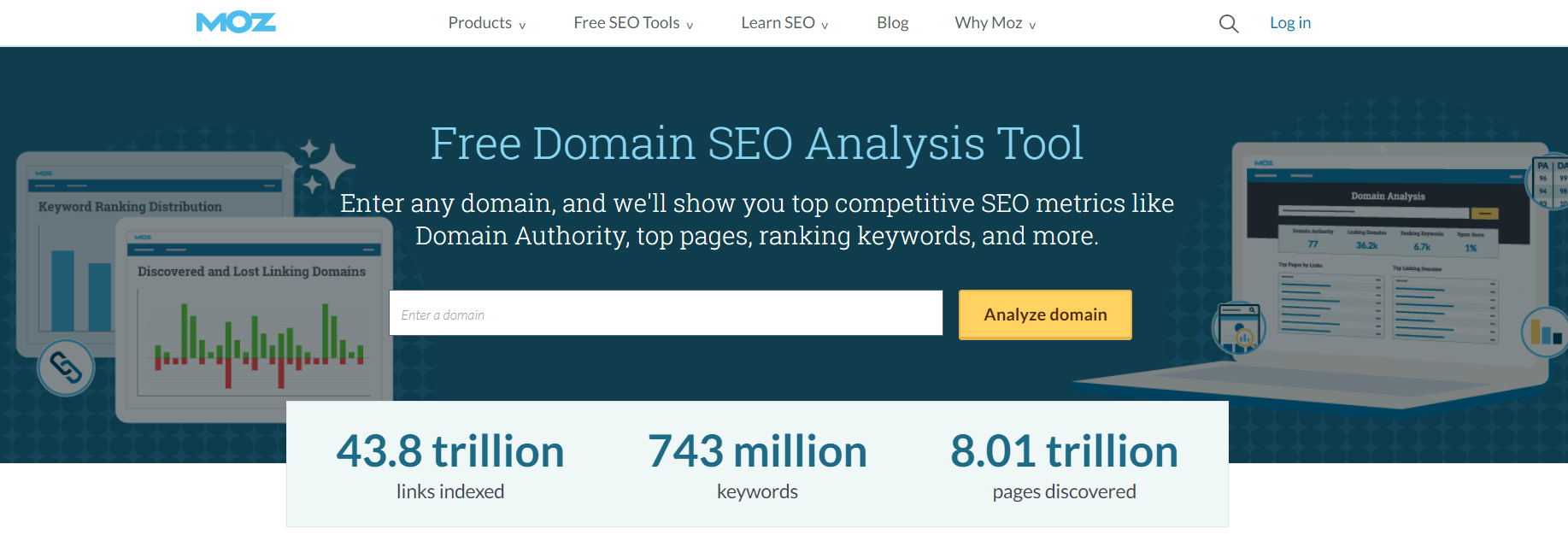This screenshot has width=1568, height=535.
Task: Click the Log in link
Action: click(1289, 23)
